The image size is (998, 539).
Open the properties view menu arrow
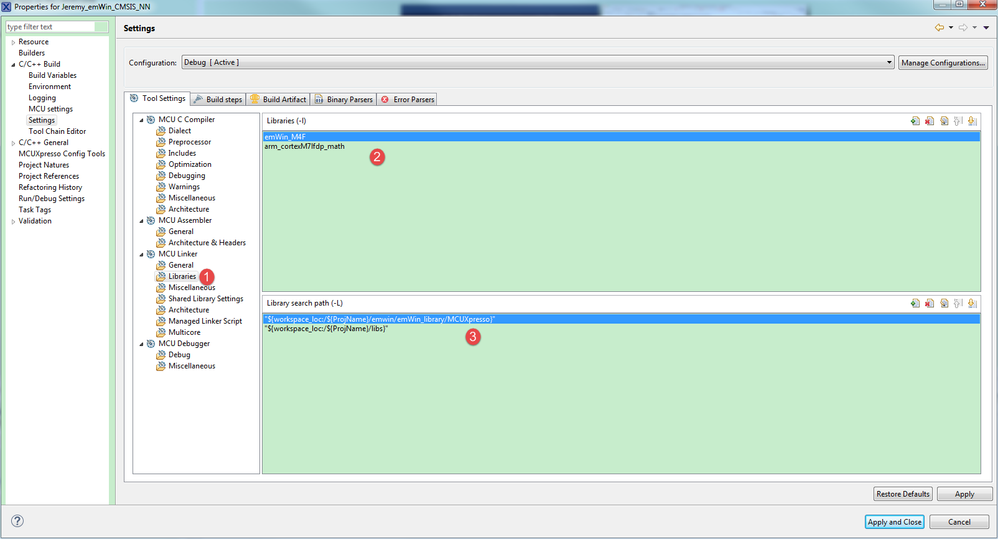(987, 27)
